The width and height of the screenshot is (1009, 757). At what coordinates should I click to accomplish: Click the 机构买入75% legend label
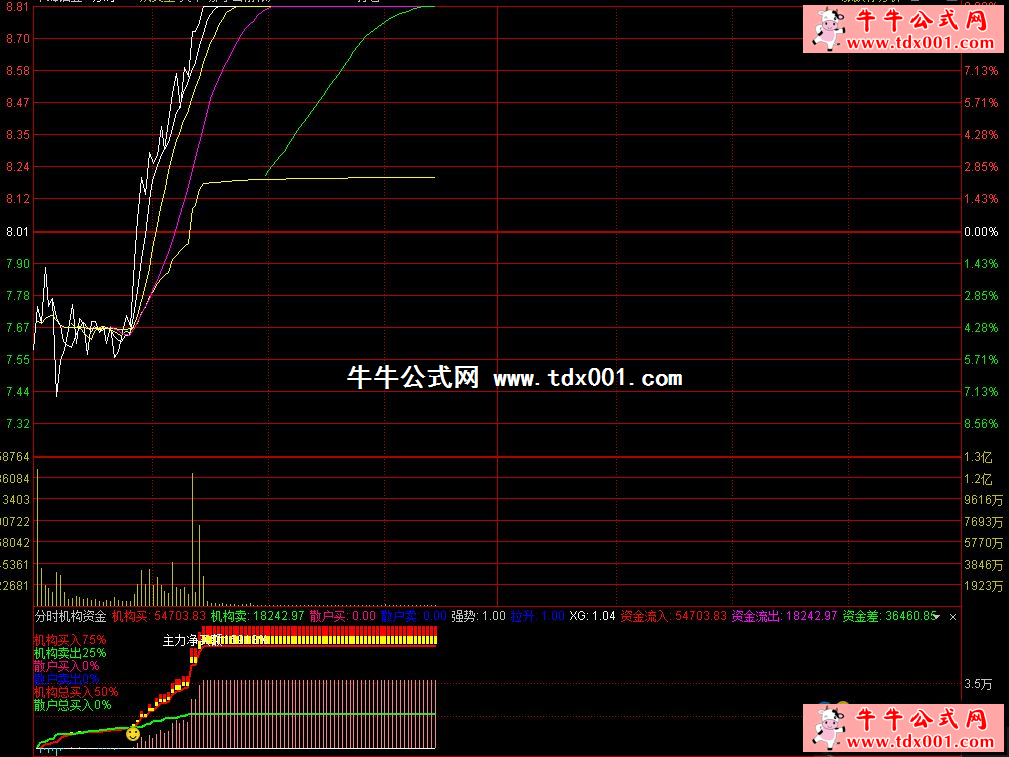70,640
